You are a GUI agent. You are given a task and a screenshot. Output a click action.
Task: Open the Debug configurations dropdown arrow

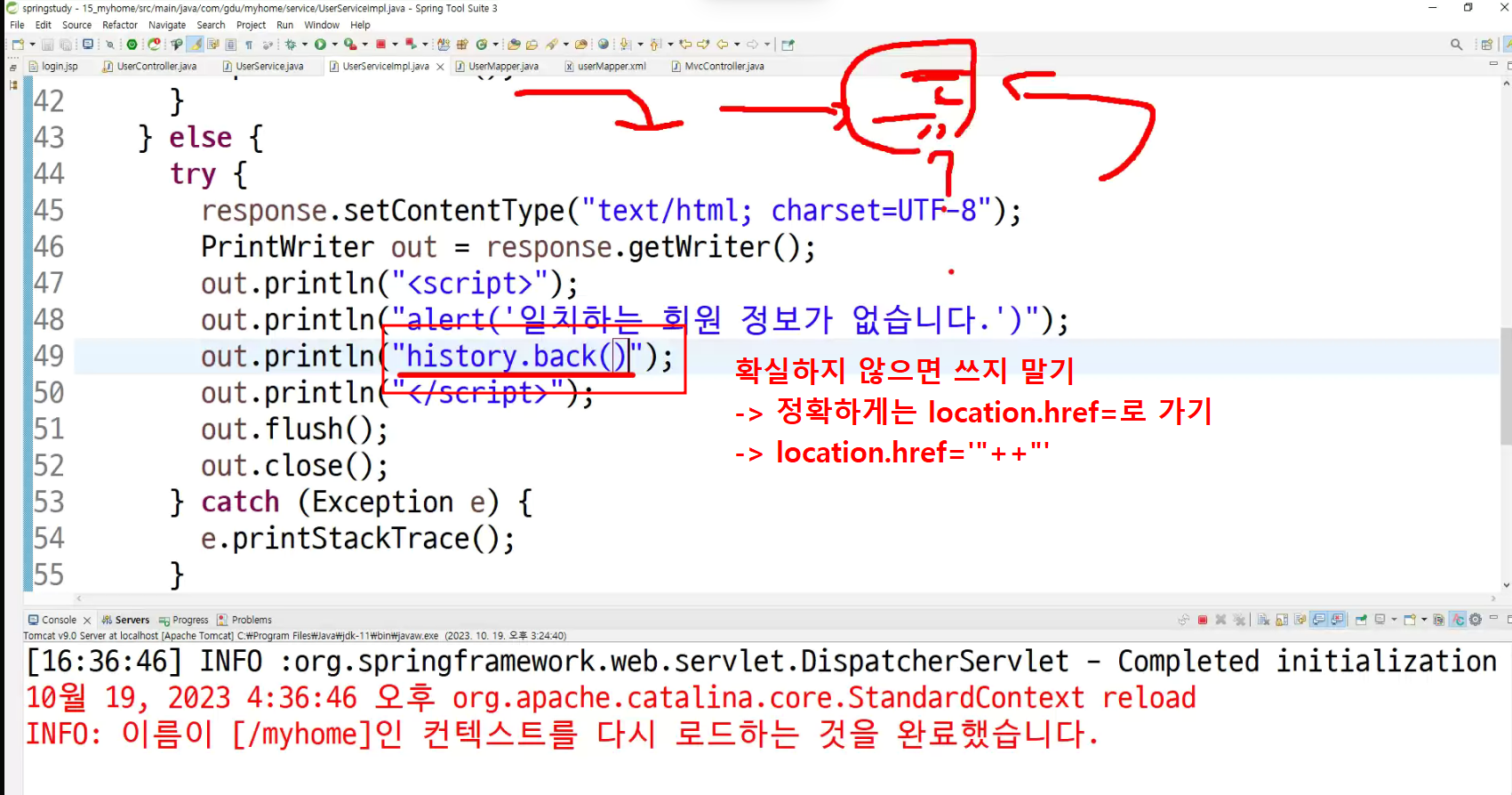pyautogui.click(x=305, y=44)
